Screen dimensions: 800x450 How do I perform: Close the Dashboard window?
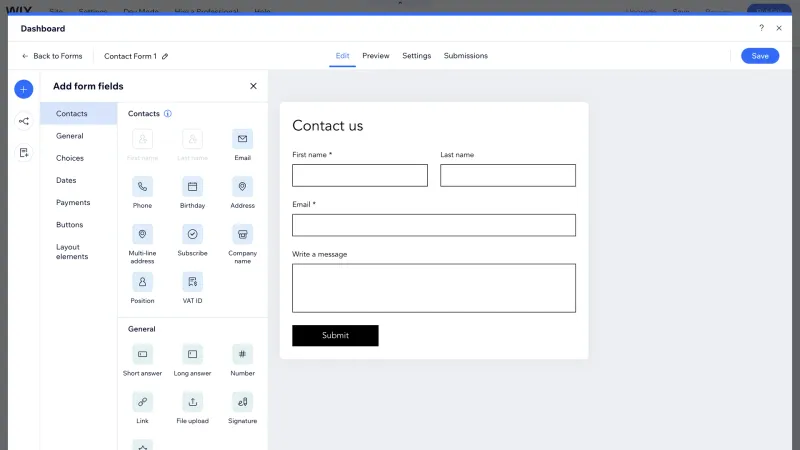779,28
